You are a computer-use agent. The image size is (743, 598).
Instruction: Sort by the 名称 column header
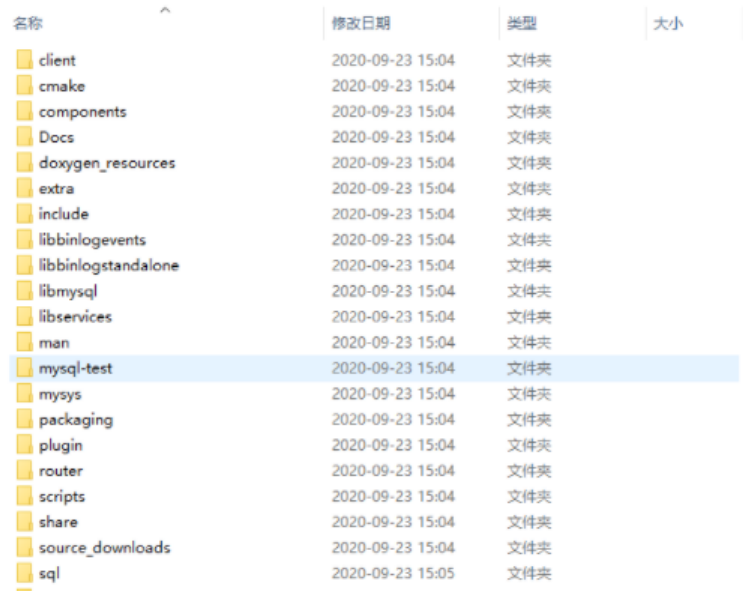(28, 23)
